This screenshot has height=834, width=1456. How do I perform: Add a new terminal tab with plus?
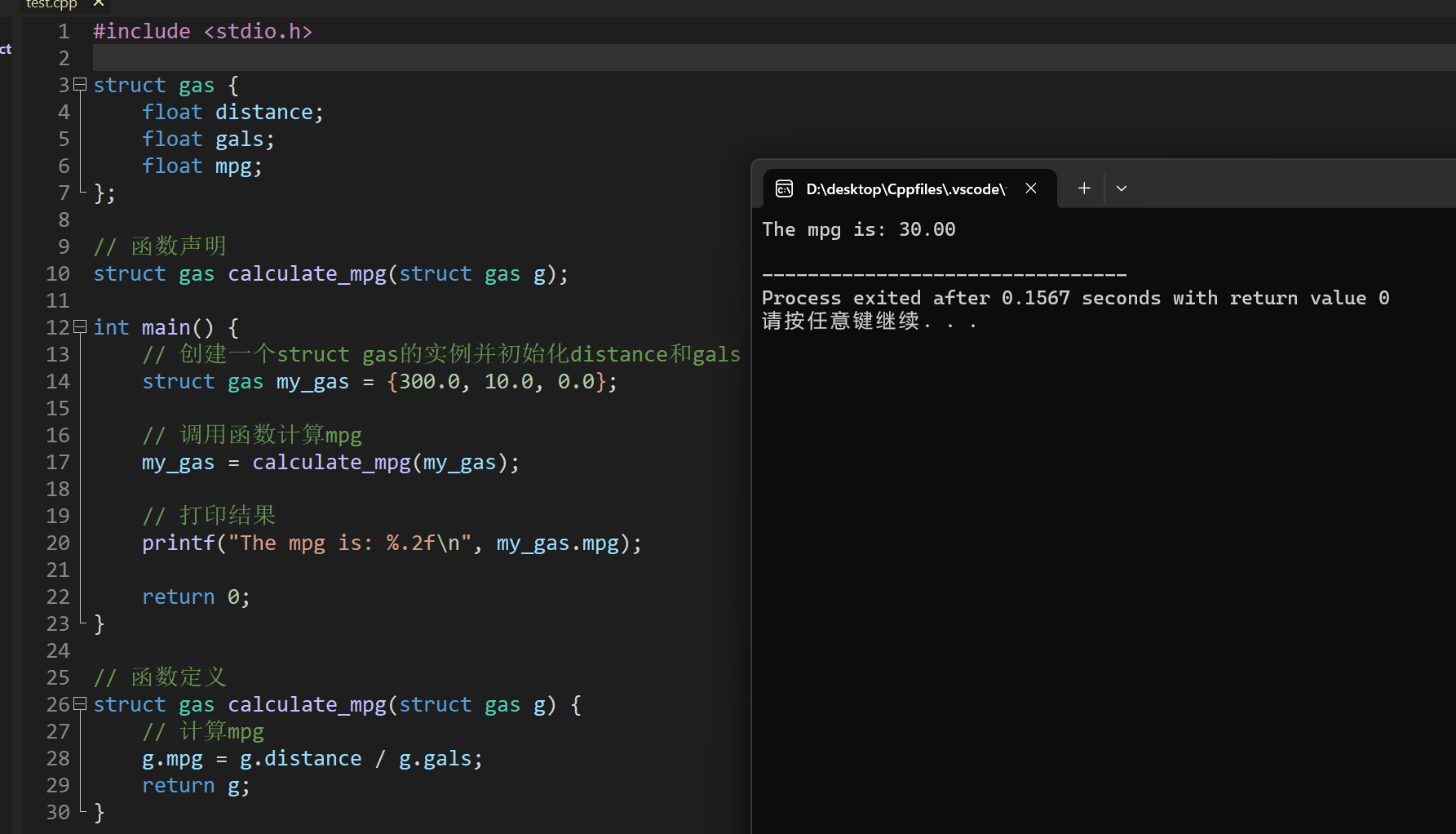pos(1084,189)
